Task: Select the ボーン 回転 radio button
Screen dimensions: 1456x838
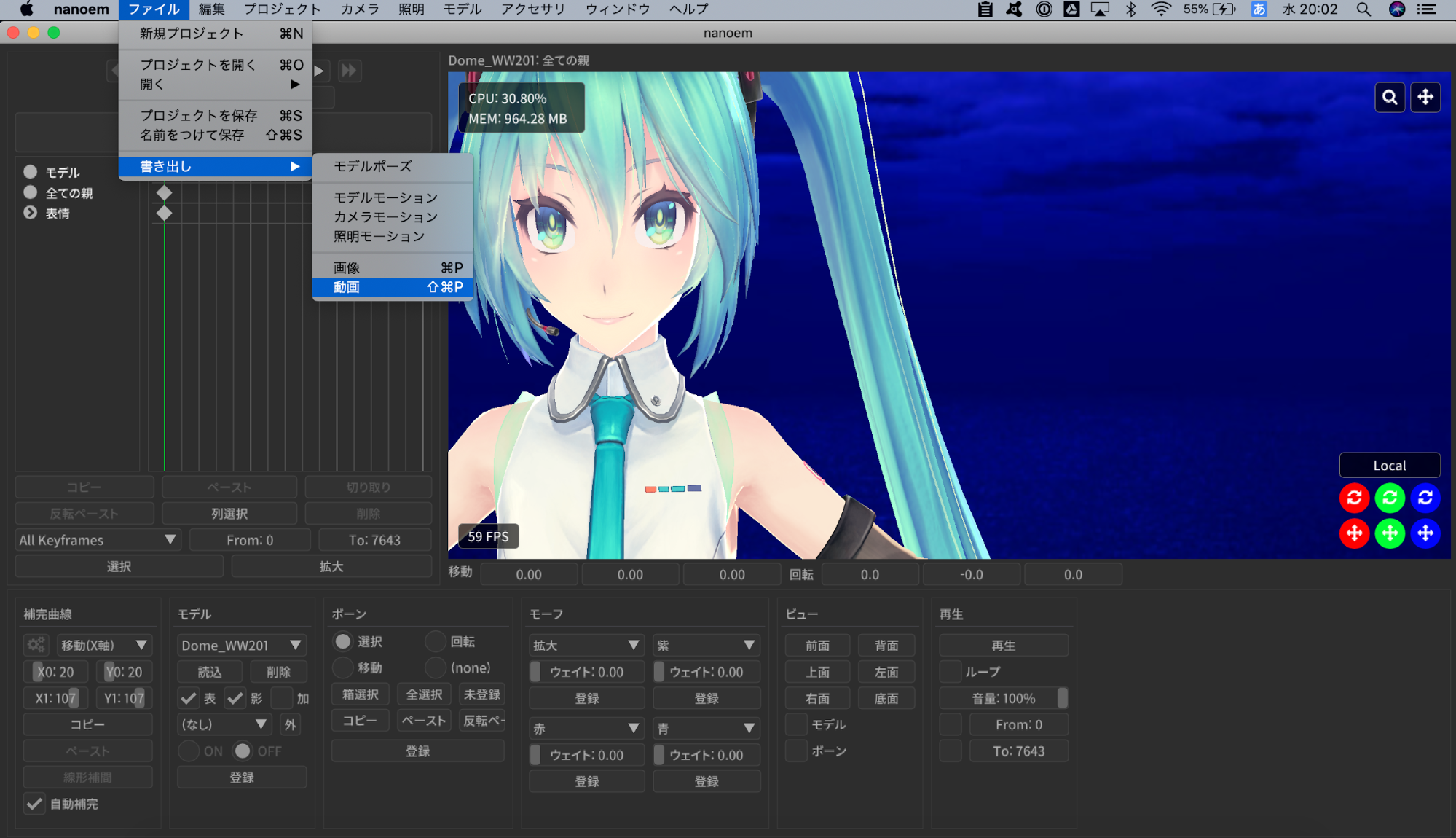Action: (436, 641)
